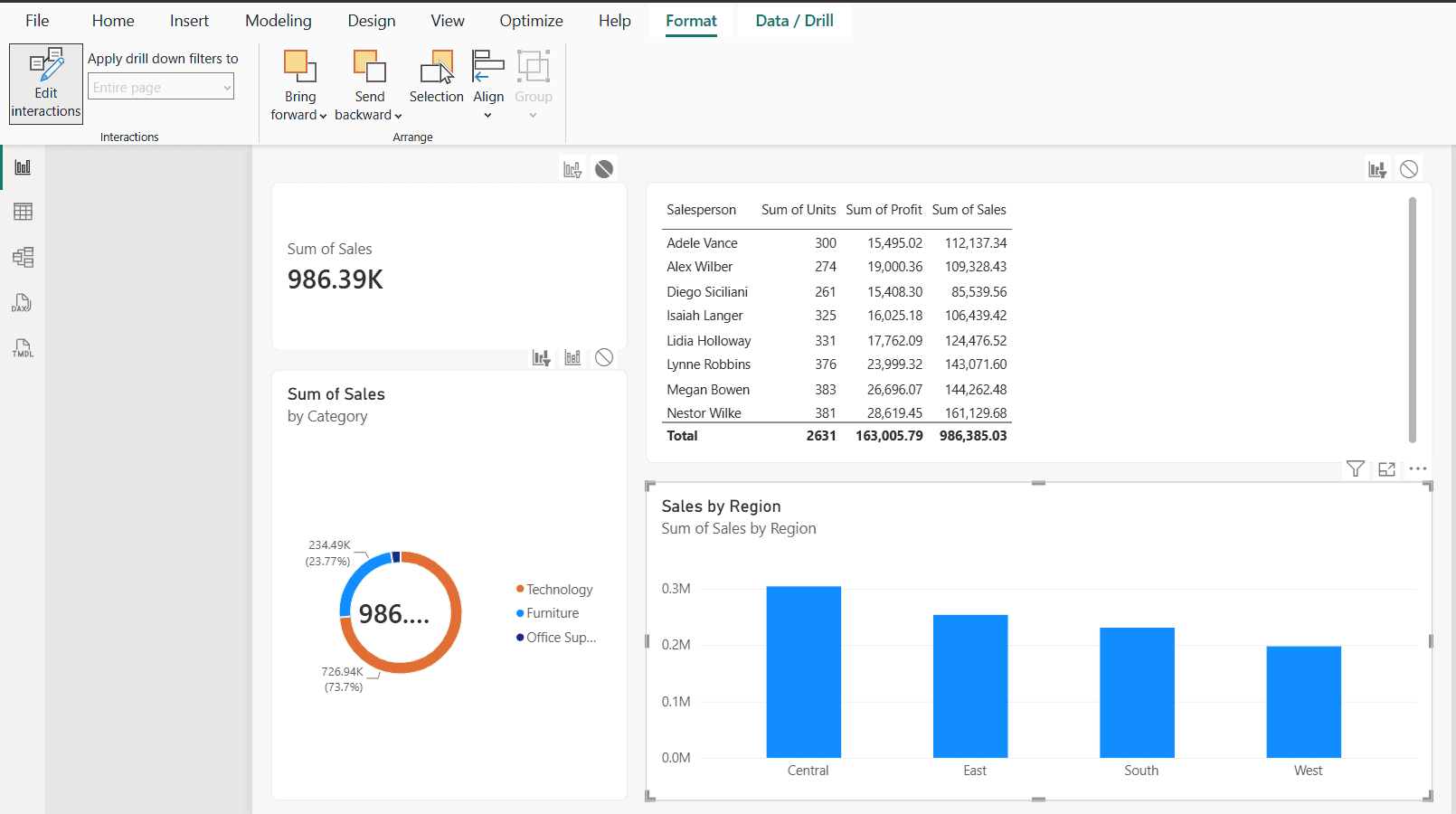Set donut chart interaction to None
Screen dimensions: 1456x814
point(604,357)
